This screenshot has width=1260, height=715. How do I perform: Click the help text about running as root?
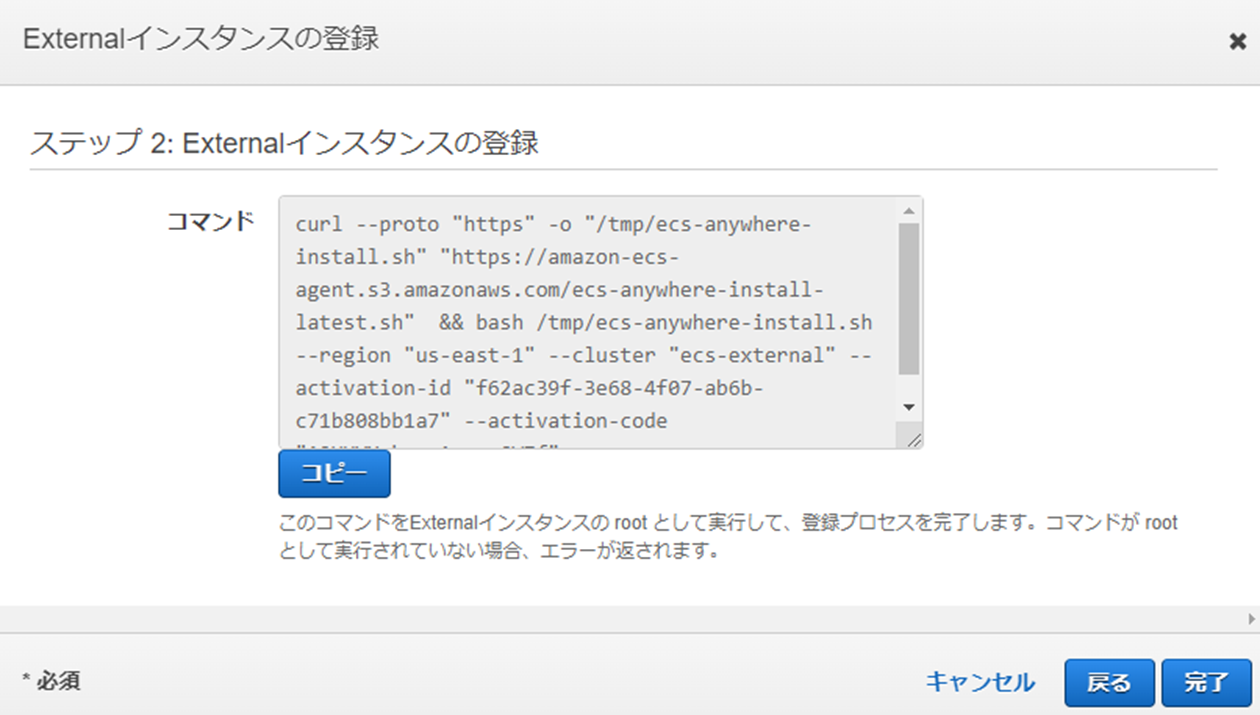[728, 537]
